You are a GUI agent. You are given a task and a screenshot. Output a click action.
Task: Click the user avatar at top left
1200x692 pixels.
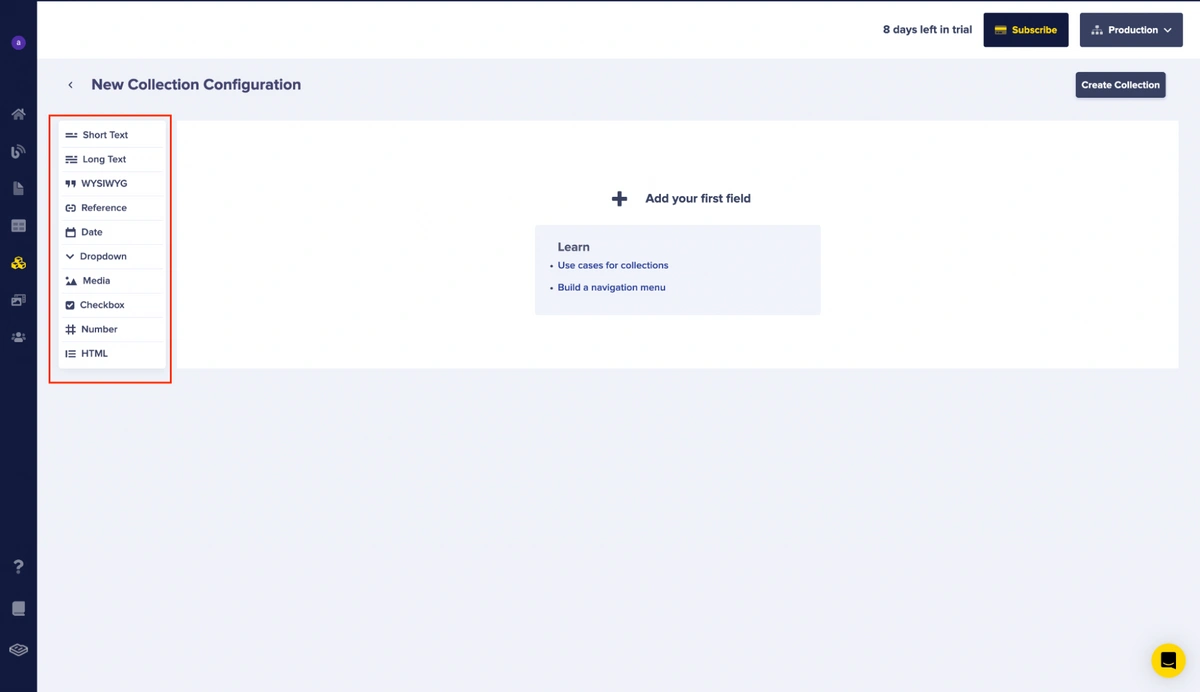[18, 43]
